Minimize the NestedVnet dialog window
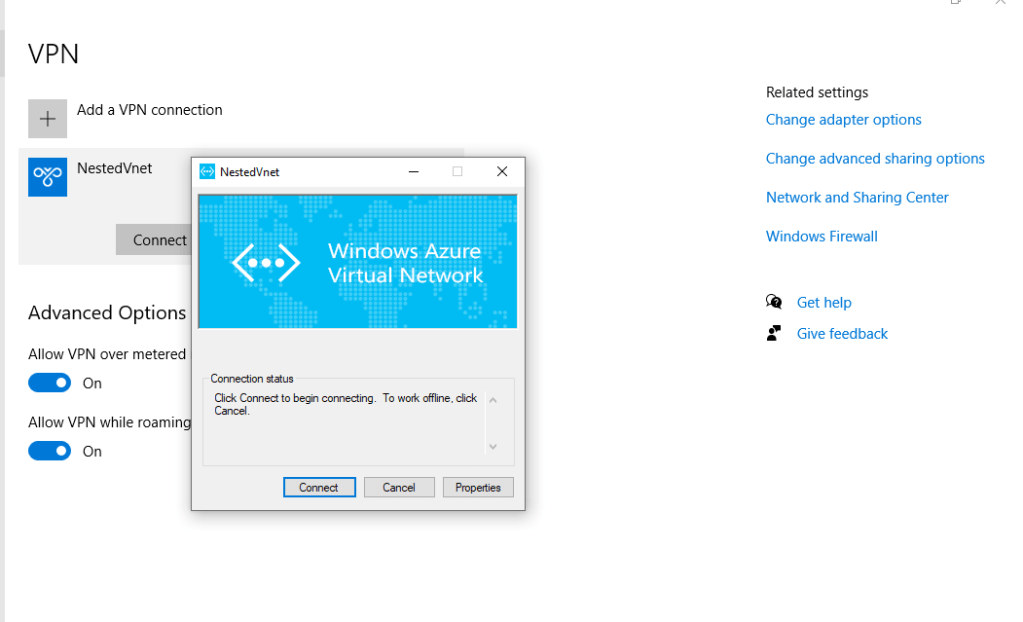 click(413, 172)
